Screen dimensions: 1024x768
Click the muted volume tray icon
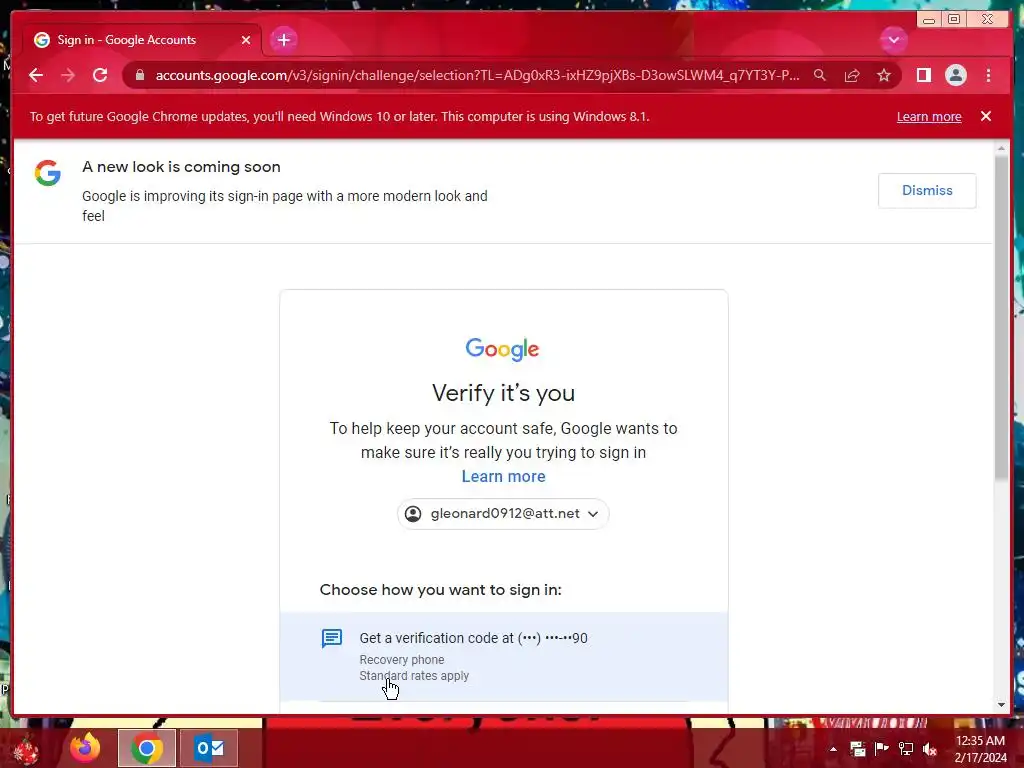tap(929, 749)
